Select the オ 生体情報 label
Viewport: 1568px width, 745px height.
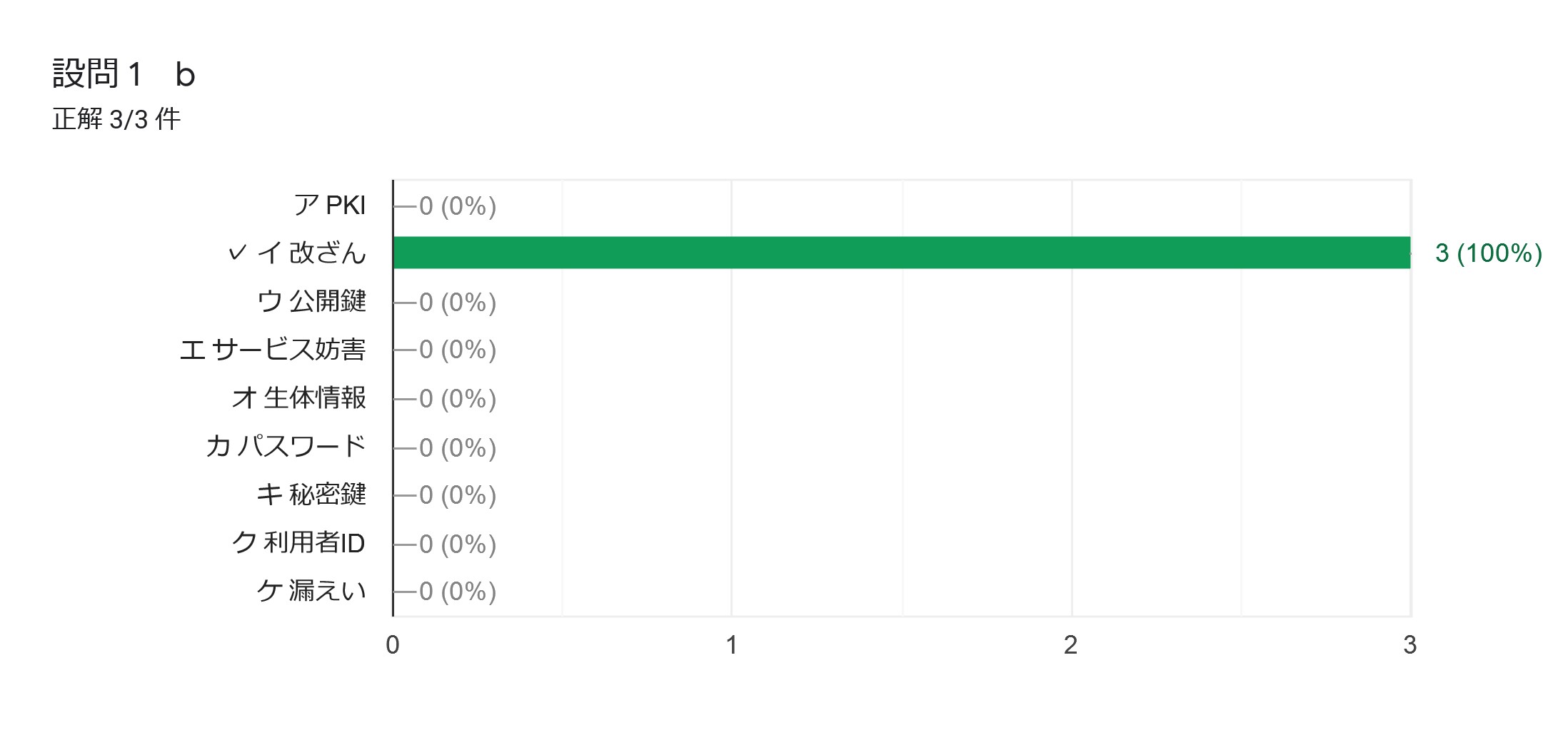298,397
